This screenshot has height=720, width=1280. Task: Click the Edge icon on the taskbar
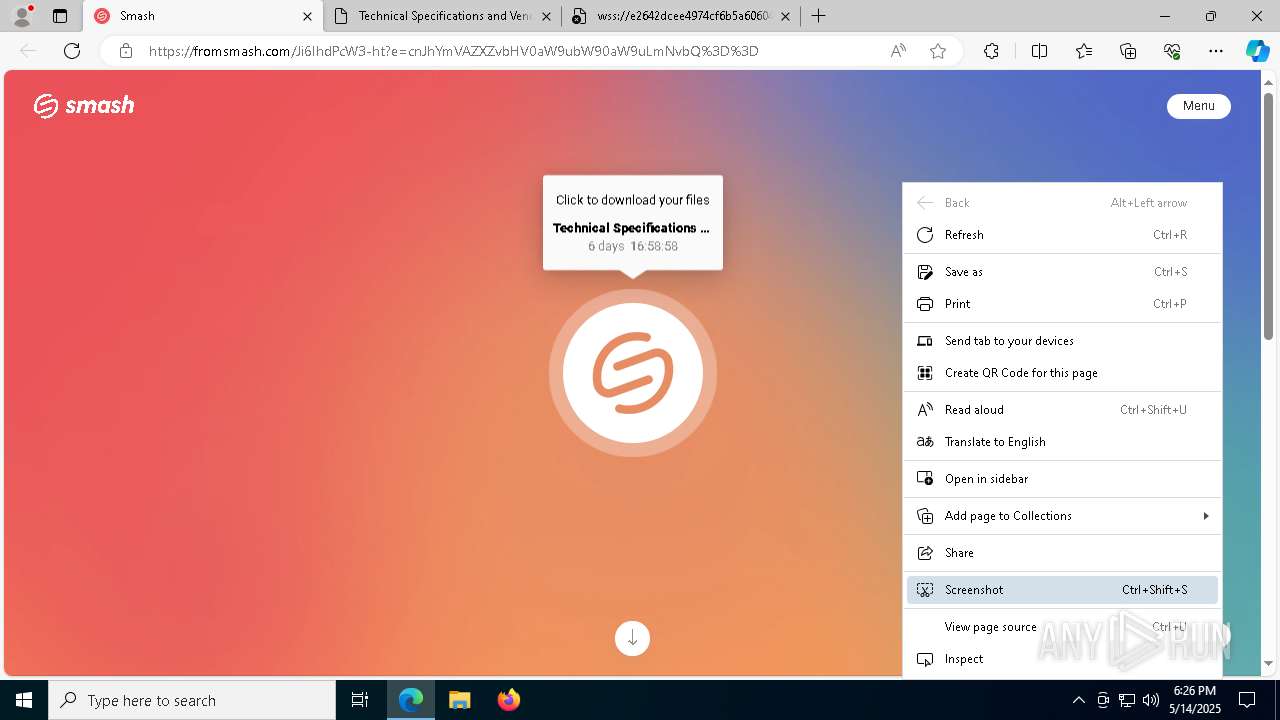pos(411,700)
